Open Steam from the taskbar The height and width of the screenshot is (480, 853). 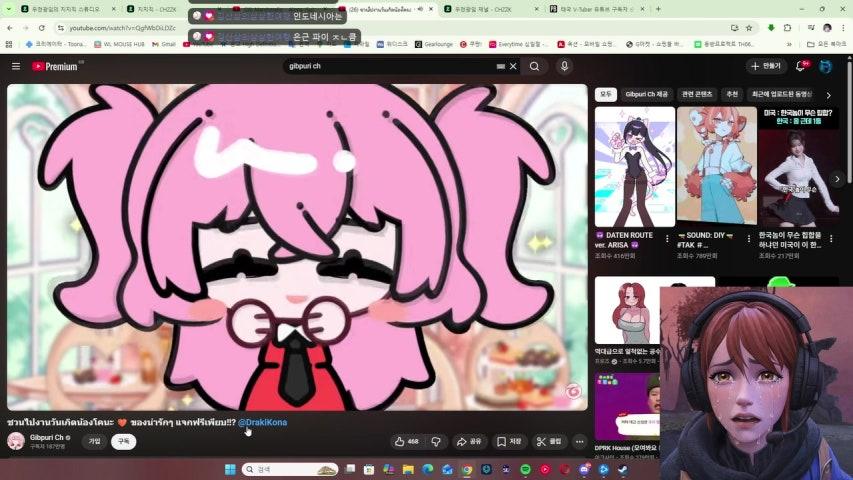(623, 469)
